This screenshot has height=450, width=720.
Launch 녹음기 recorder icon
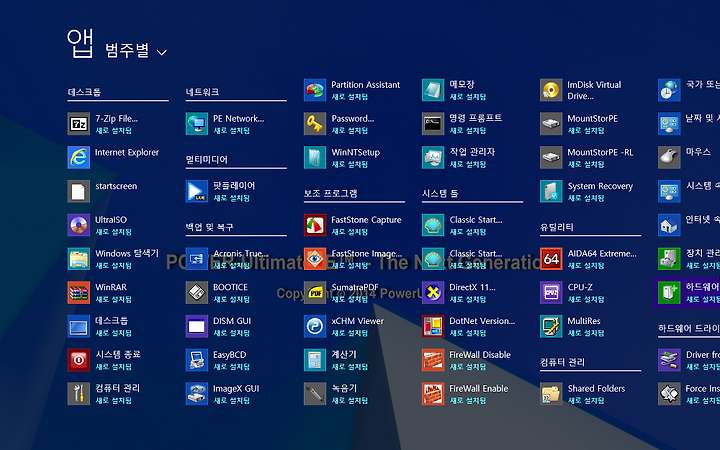coord(315,394)
